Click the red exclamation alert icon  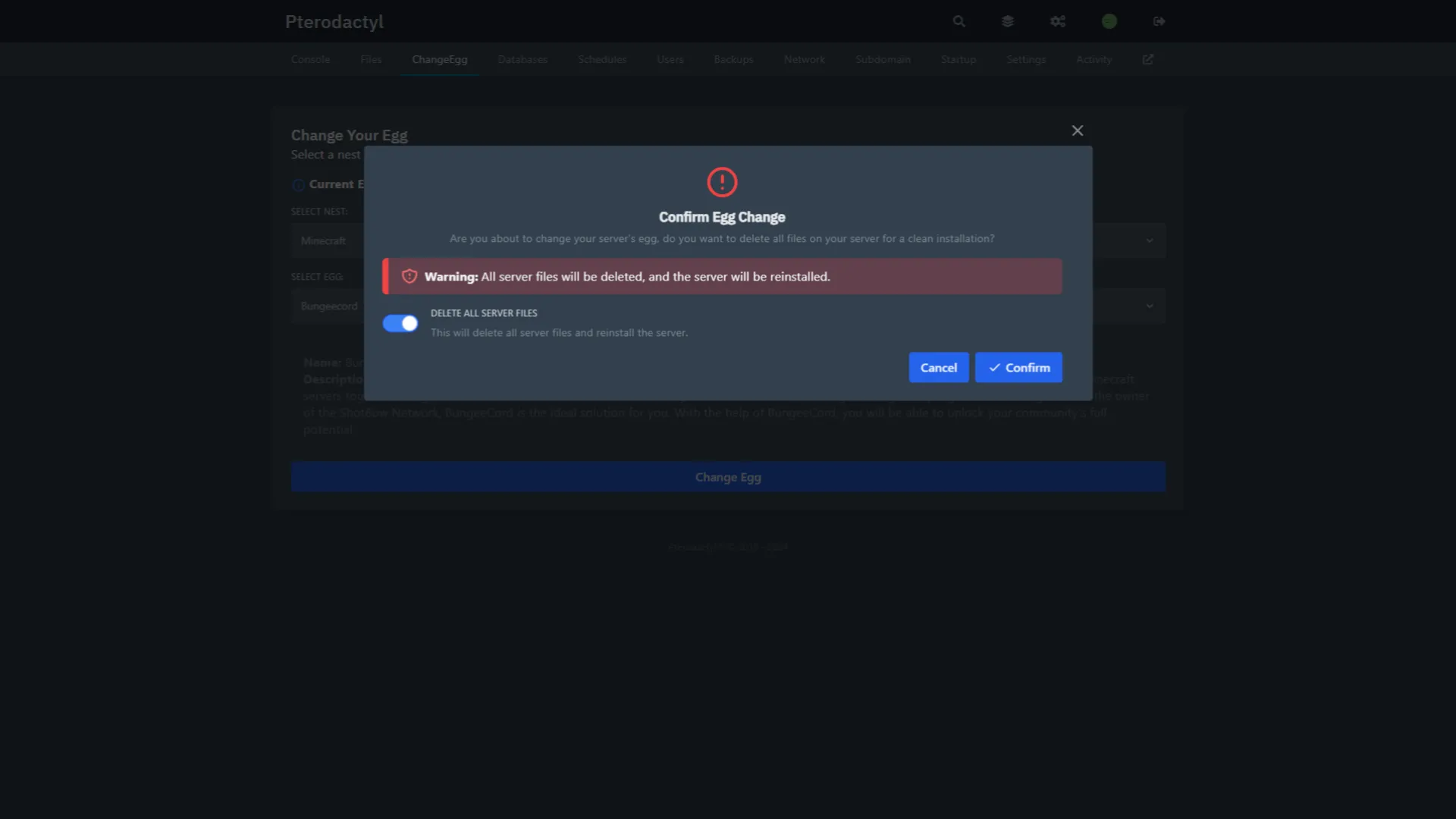721,182
